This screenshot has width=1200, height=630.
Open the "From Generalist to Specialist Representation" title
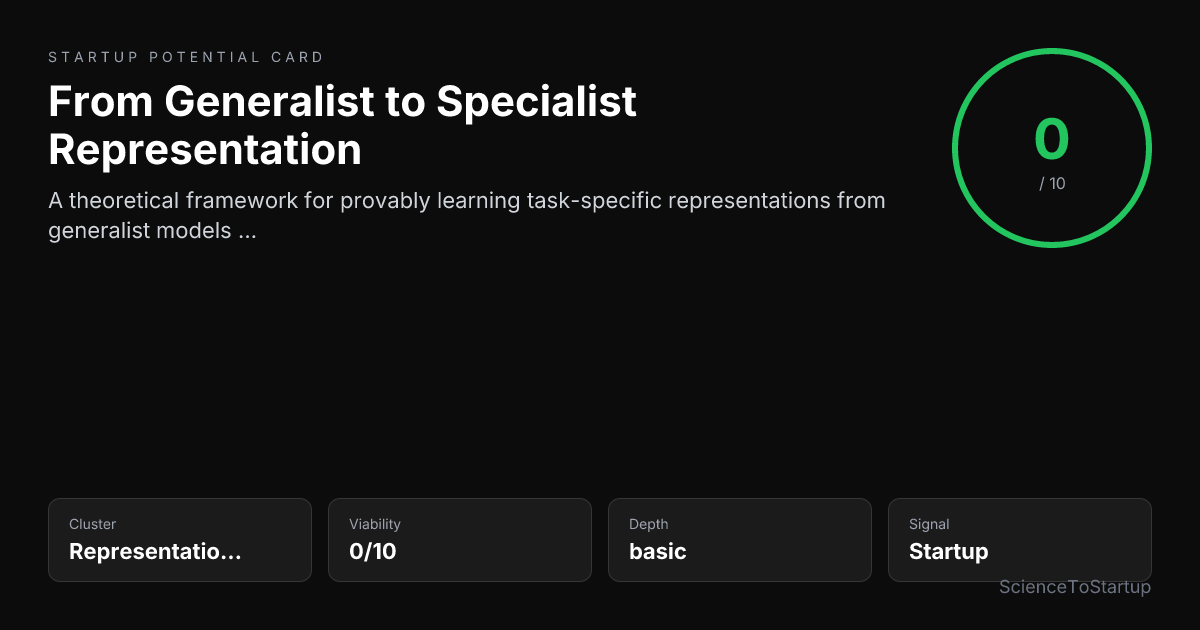click(343, 126)
